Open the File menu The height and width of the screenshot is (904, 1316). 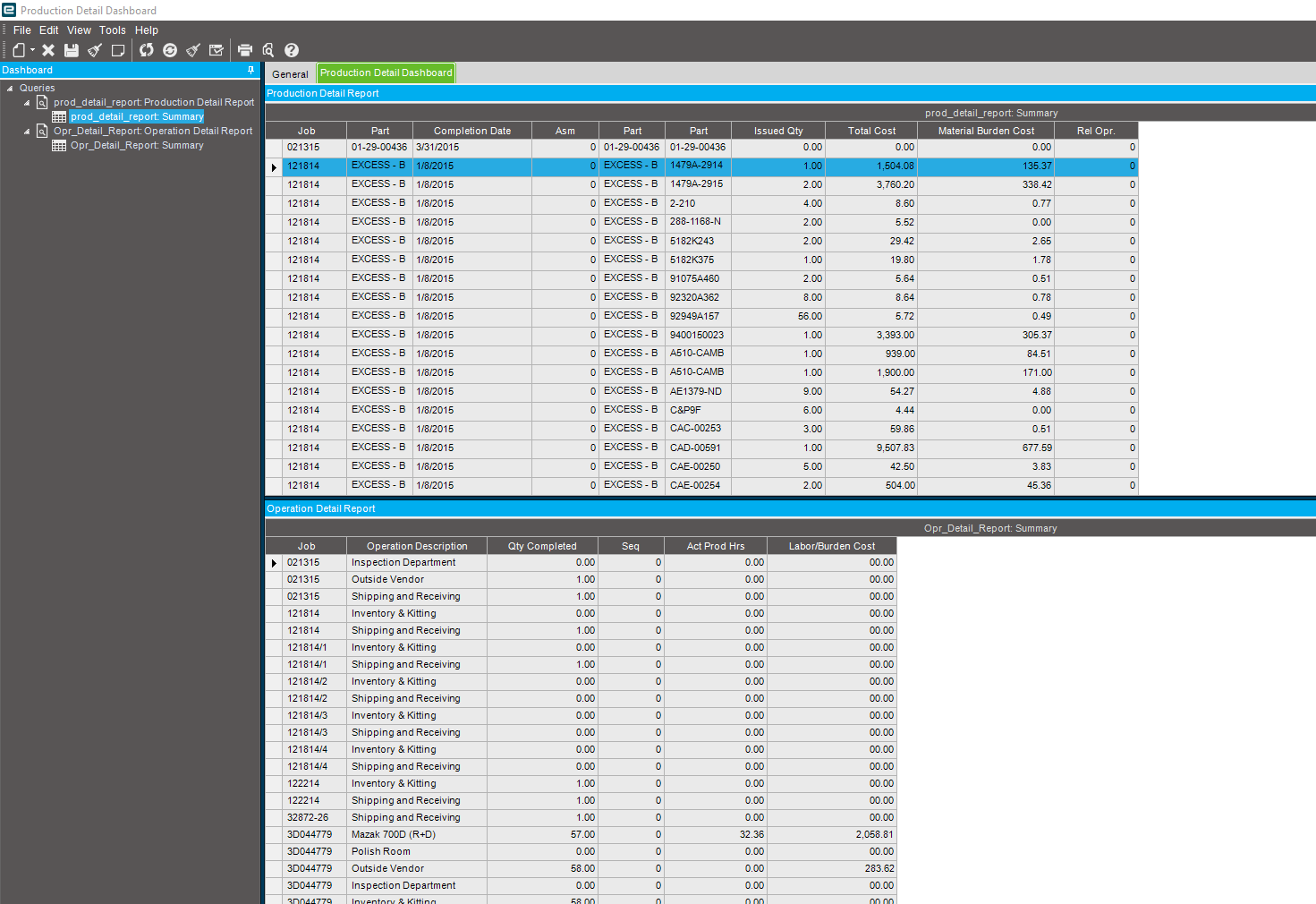pos(22,30)
